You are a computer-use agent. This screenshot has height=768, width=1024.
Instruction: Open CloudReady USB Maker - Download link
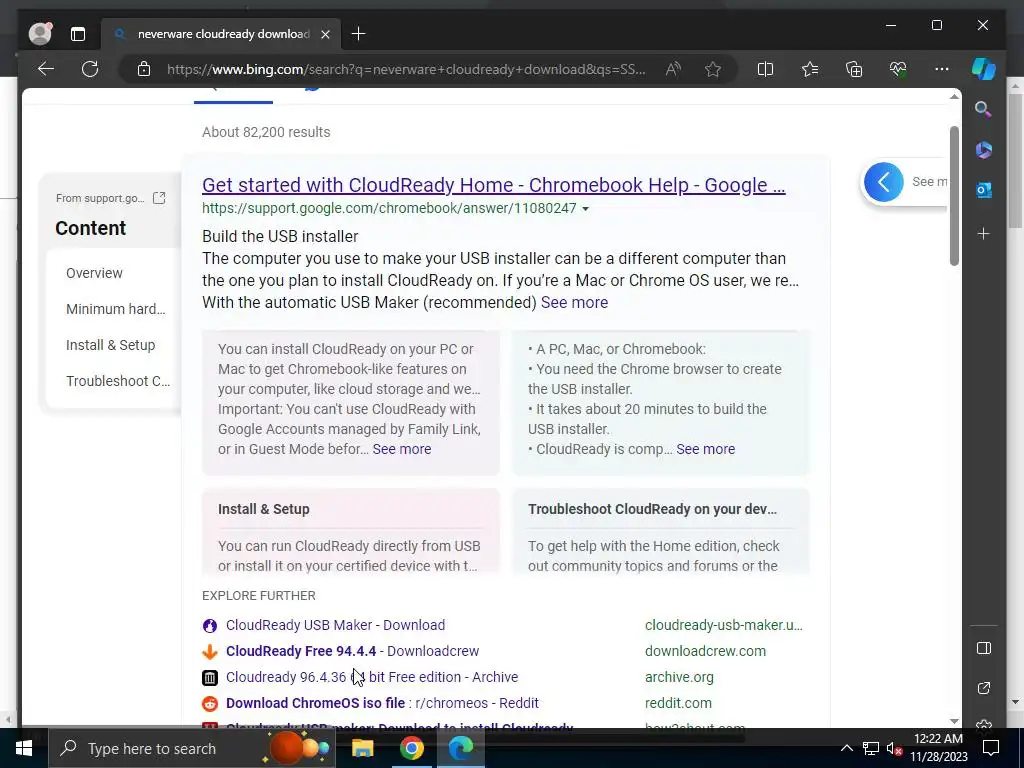coord(335,625)
